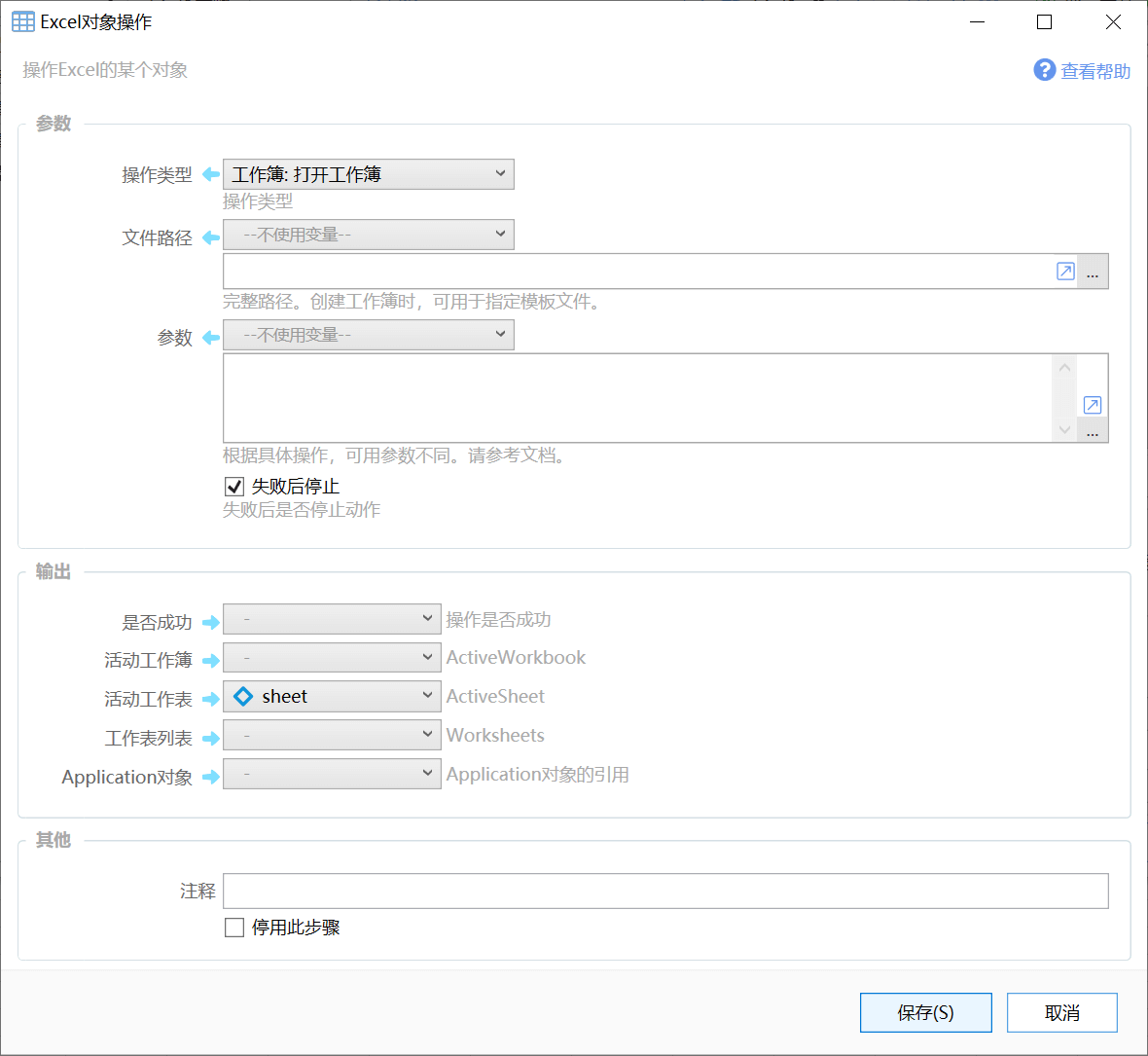Viewport: 1148px width, 1056px height.
Task: Toggle the 失败后停止 checkbox
Action: click(234, 487)
